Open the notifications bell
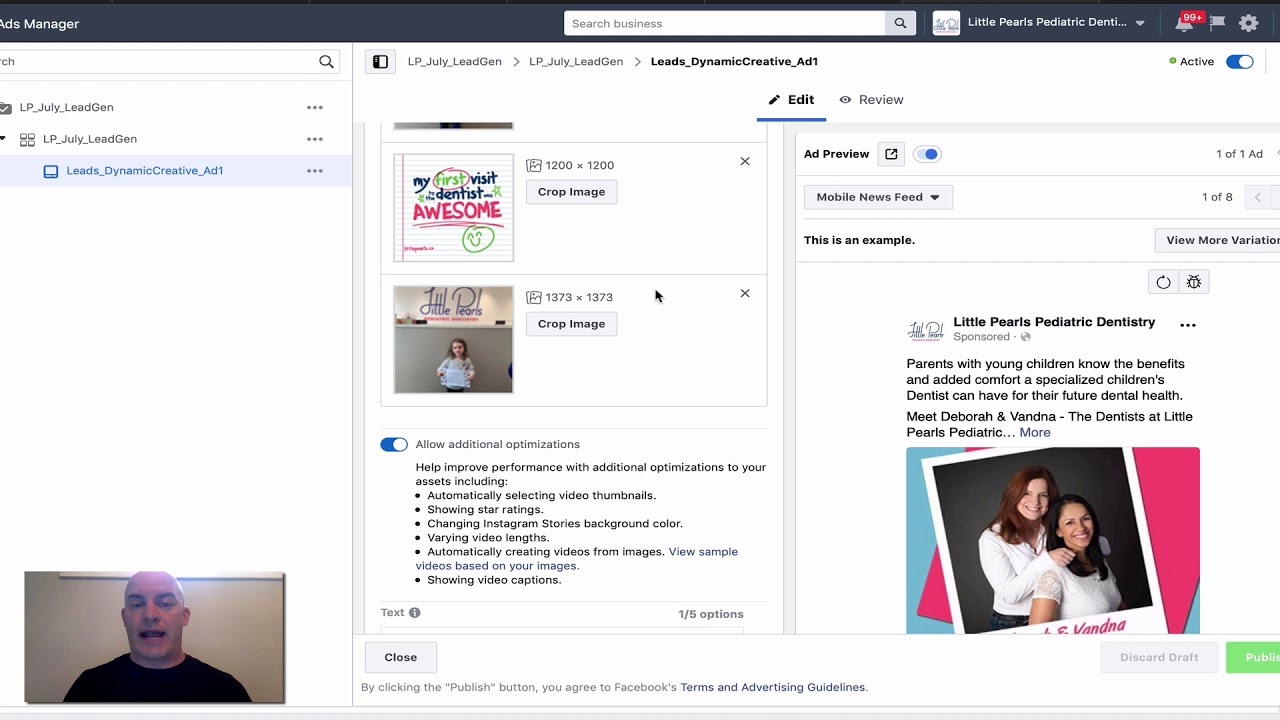 1184,23
